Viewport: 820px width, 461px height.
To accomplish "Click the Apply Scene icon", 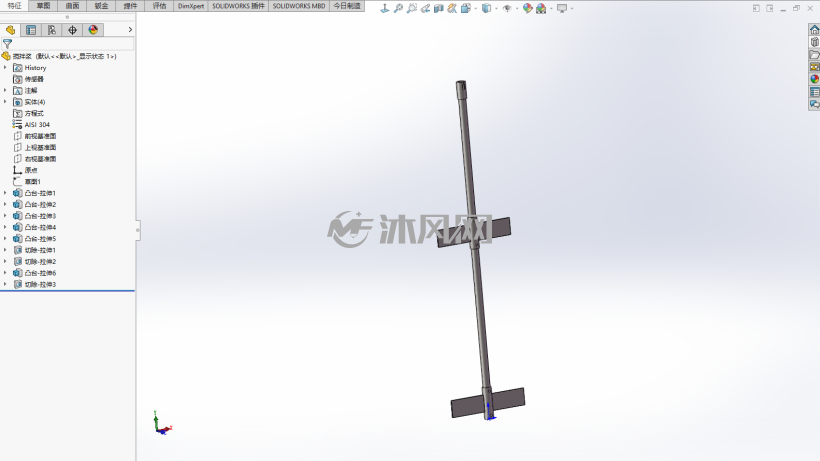I will 541,8.
